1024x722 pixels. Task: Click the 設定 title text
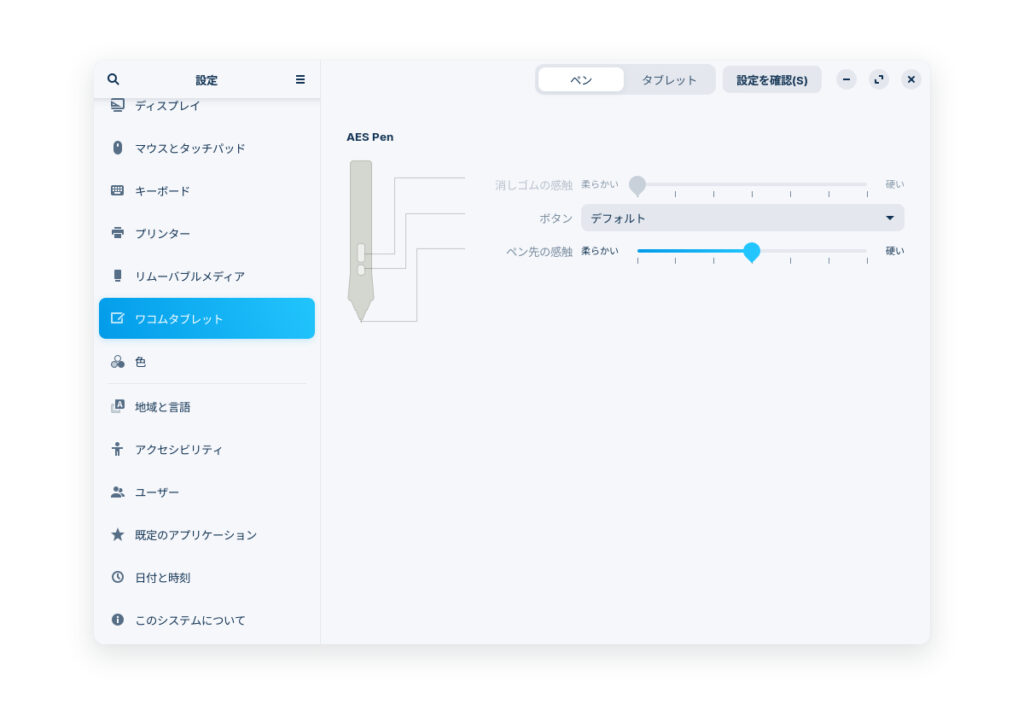coord(206,80)
